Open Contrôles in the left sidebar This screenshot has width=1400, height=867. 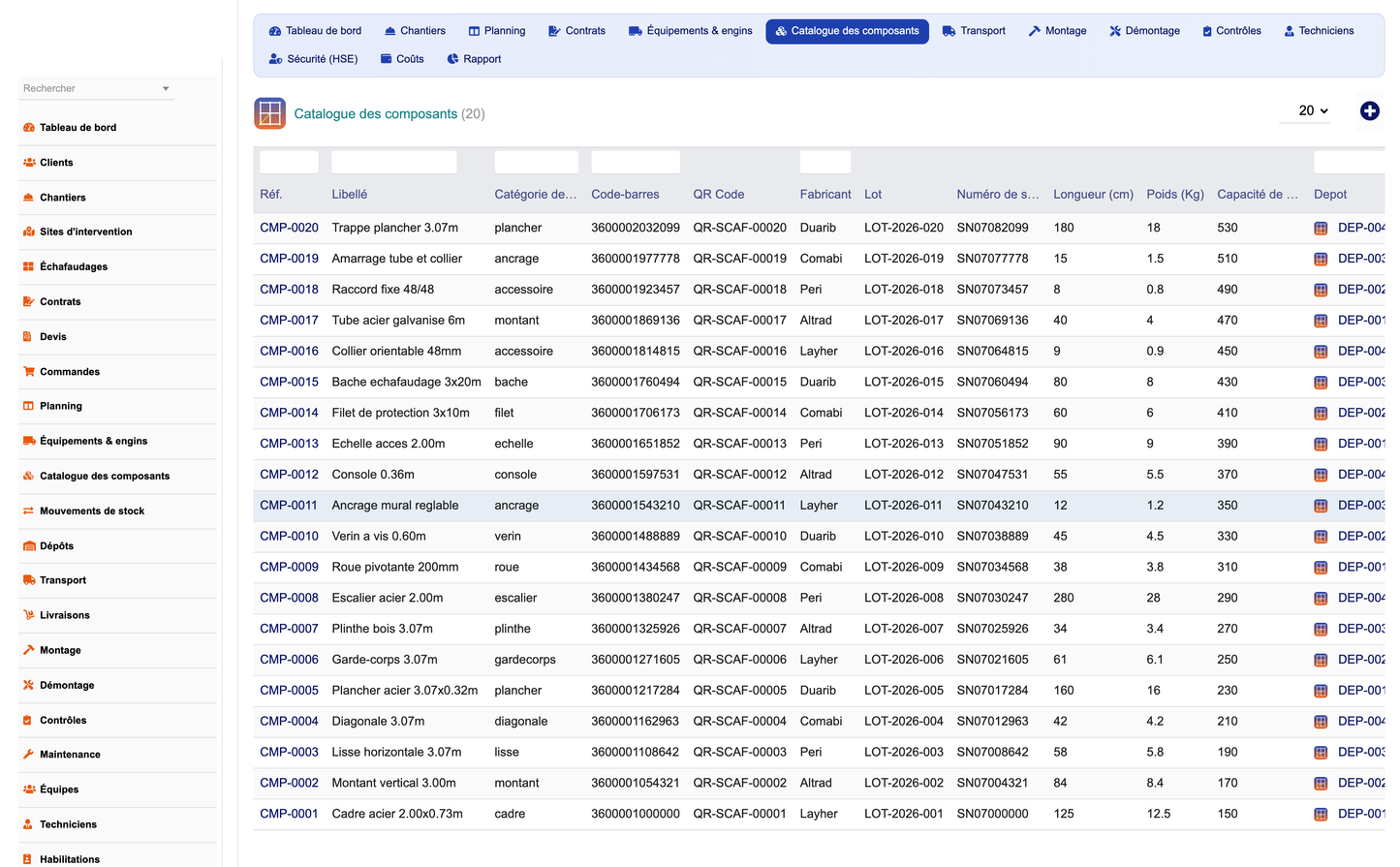pos(63,721)
